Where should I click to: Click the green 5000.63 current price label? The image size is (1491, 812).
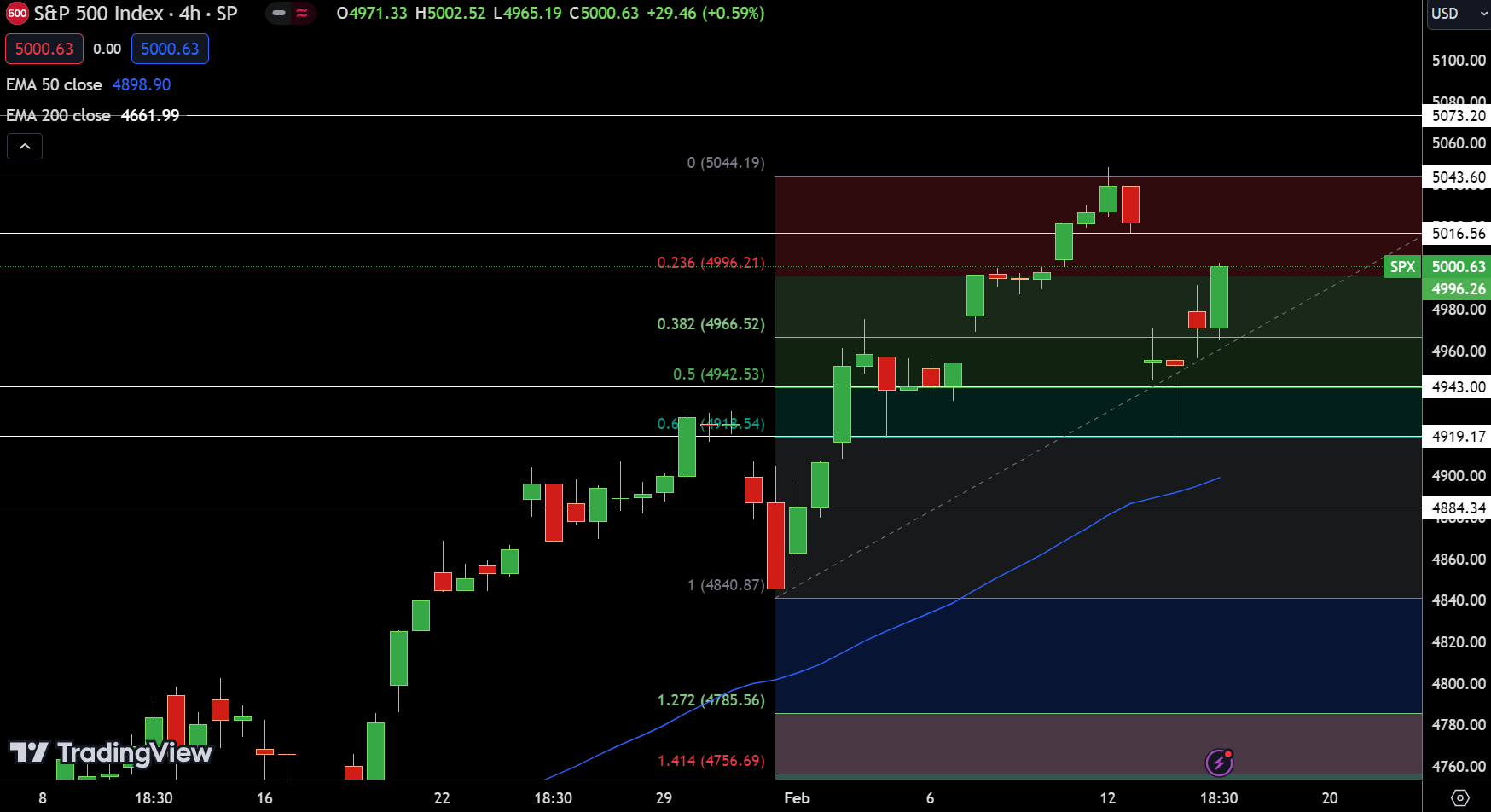[x=1458, y=267]
